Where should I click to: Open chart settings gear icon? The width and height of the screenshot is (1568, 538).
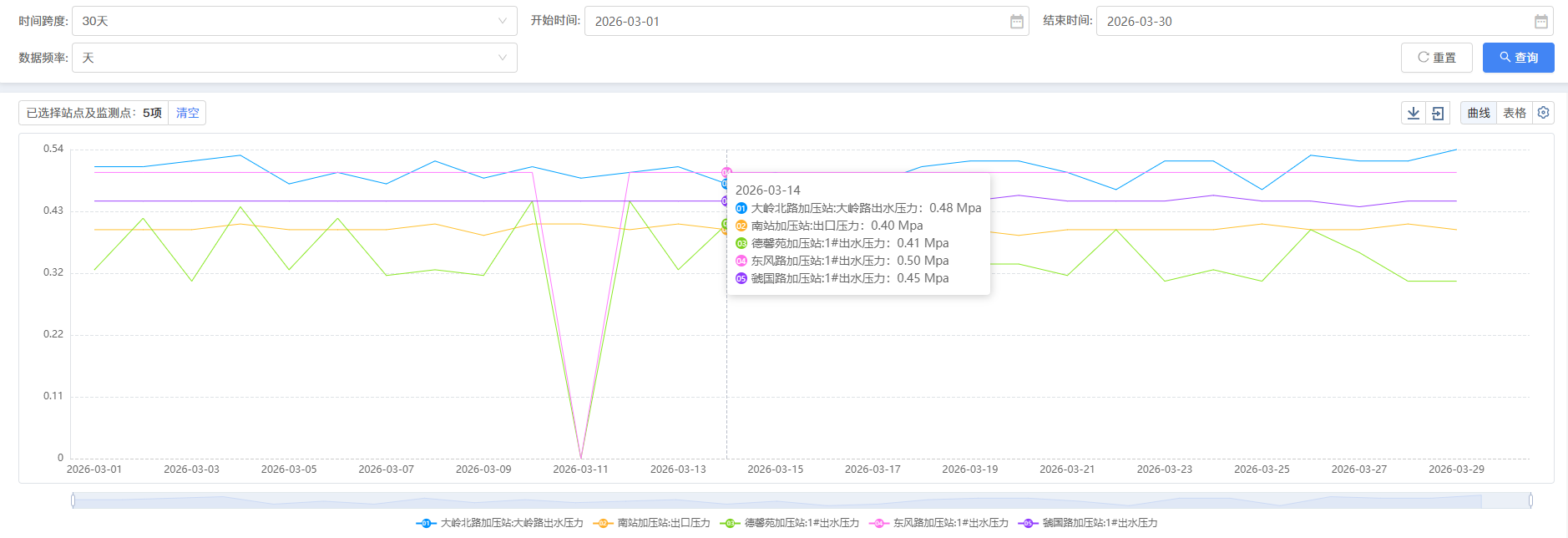tap(1544, 113)
